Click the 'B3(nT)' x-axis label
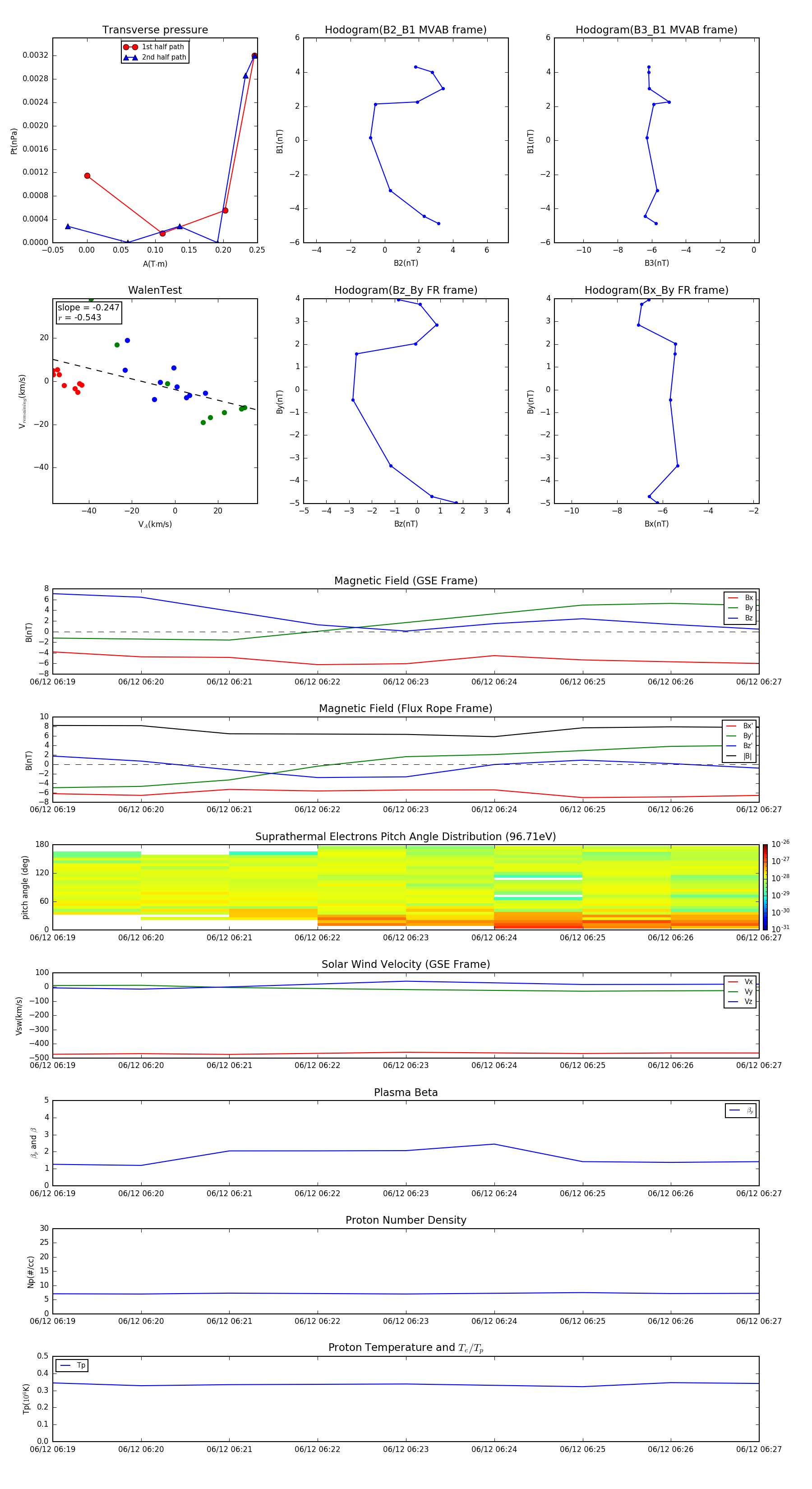The image size is (812, 1489). pyautogui.click(x=656, y=263)
